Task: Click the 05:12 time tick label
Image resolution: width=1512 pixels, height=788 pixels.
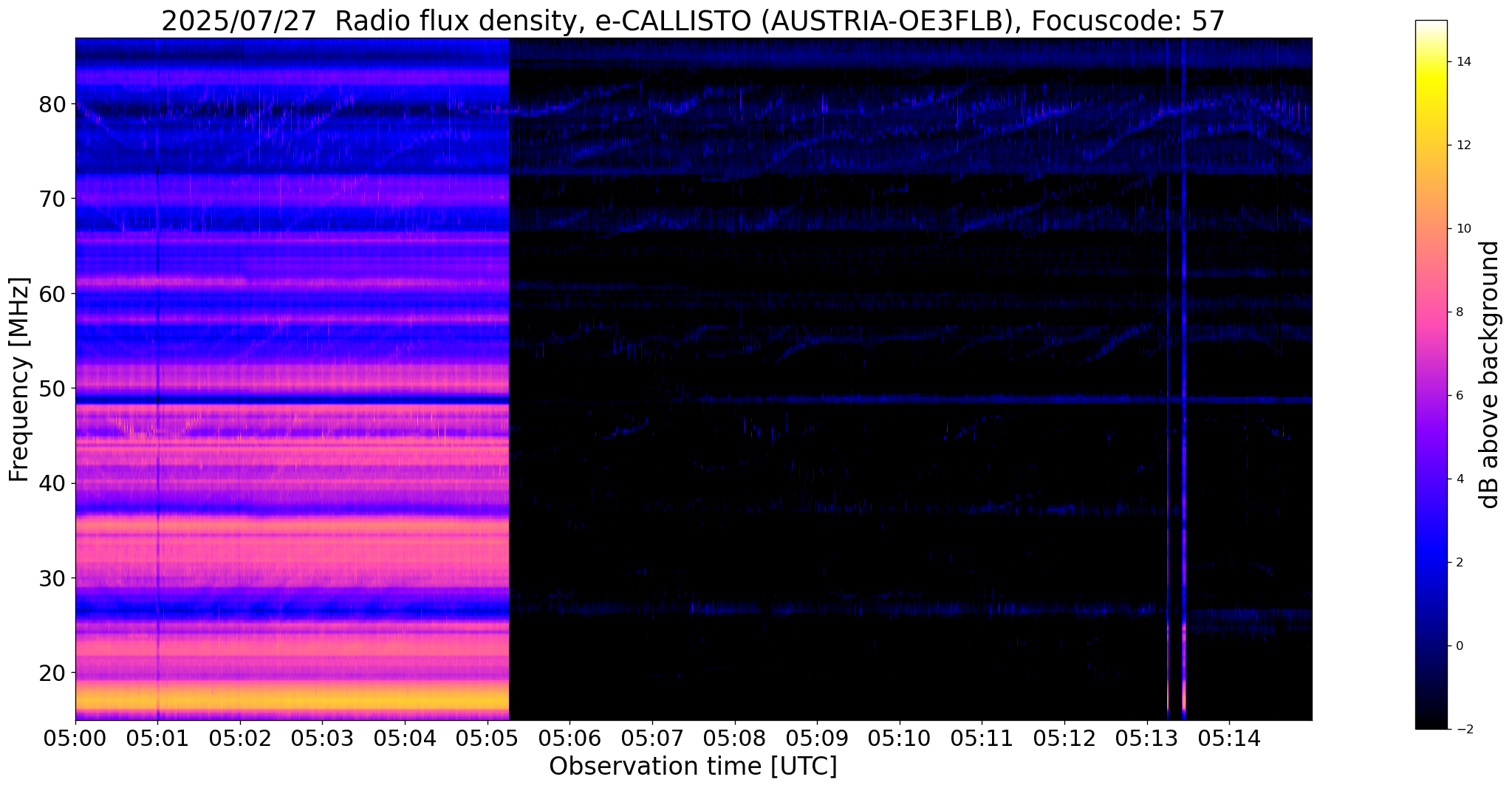Action: [1064, 739]
